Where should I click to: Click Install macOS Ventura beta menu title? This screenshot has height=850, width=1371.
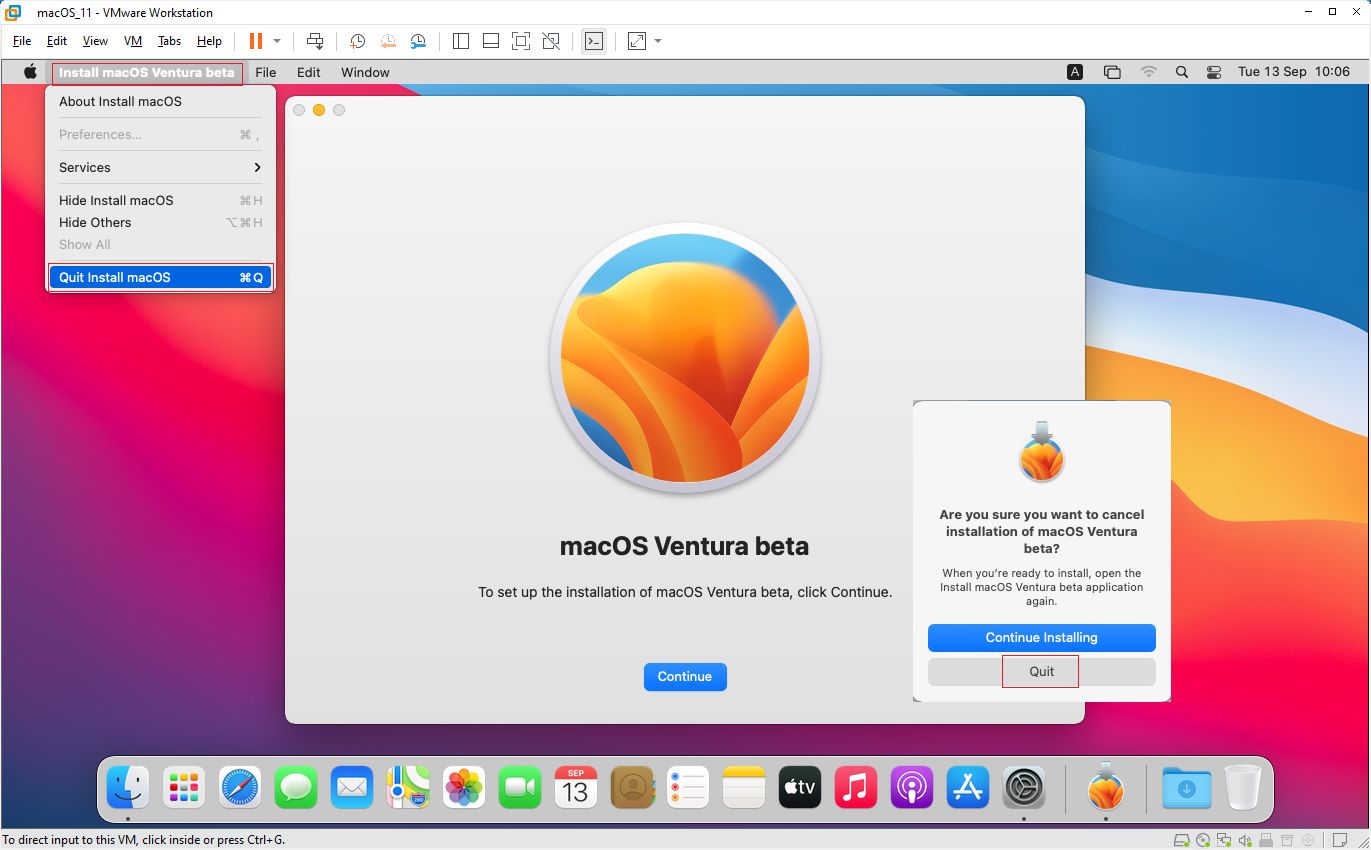(x=147, y=72)
